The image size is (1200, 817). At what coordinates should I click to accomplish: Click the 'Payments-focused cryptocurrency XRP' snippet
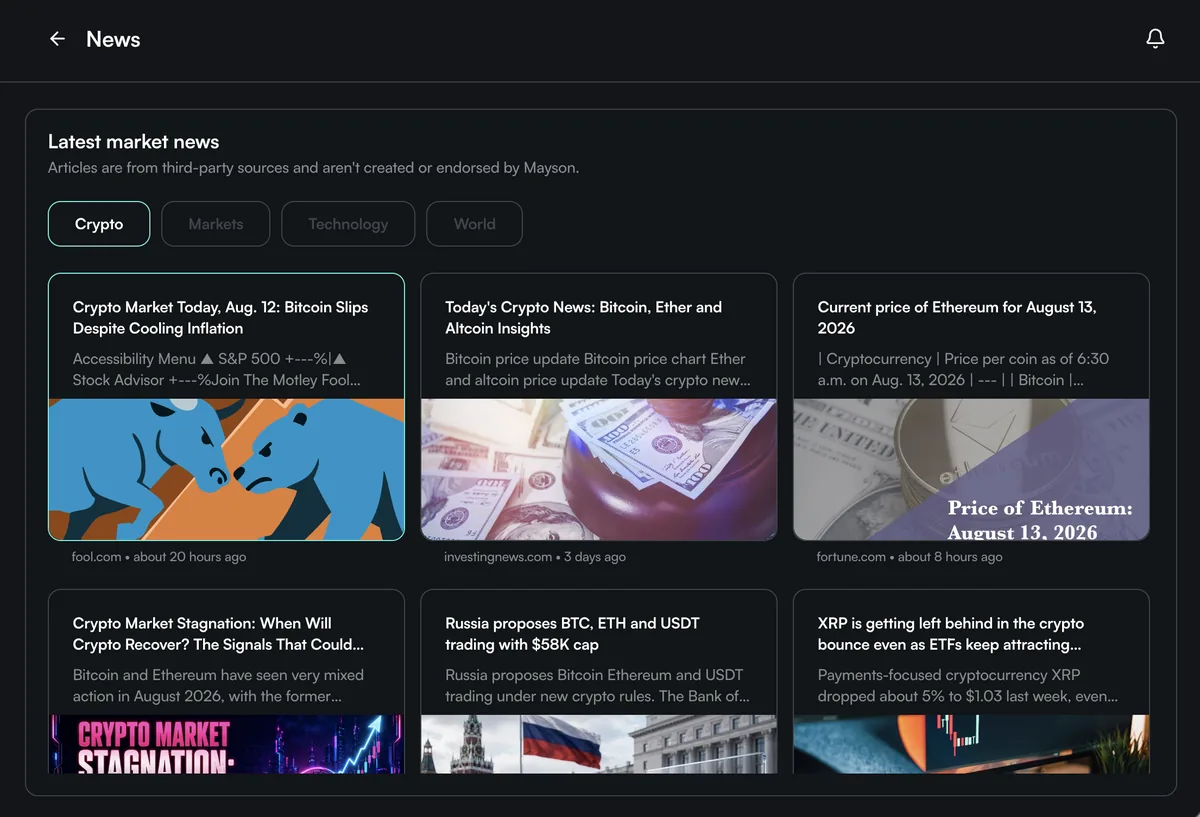pos(968,685)
